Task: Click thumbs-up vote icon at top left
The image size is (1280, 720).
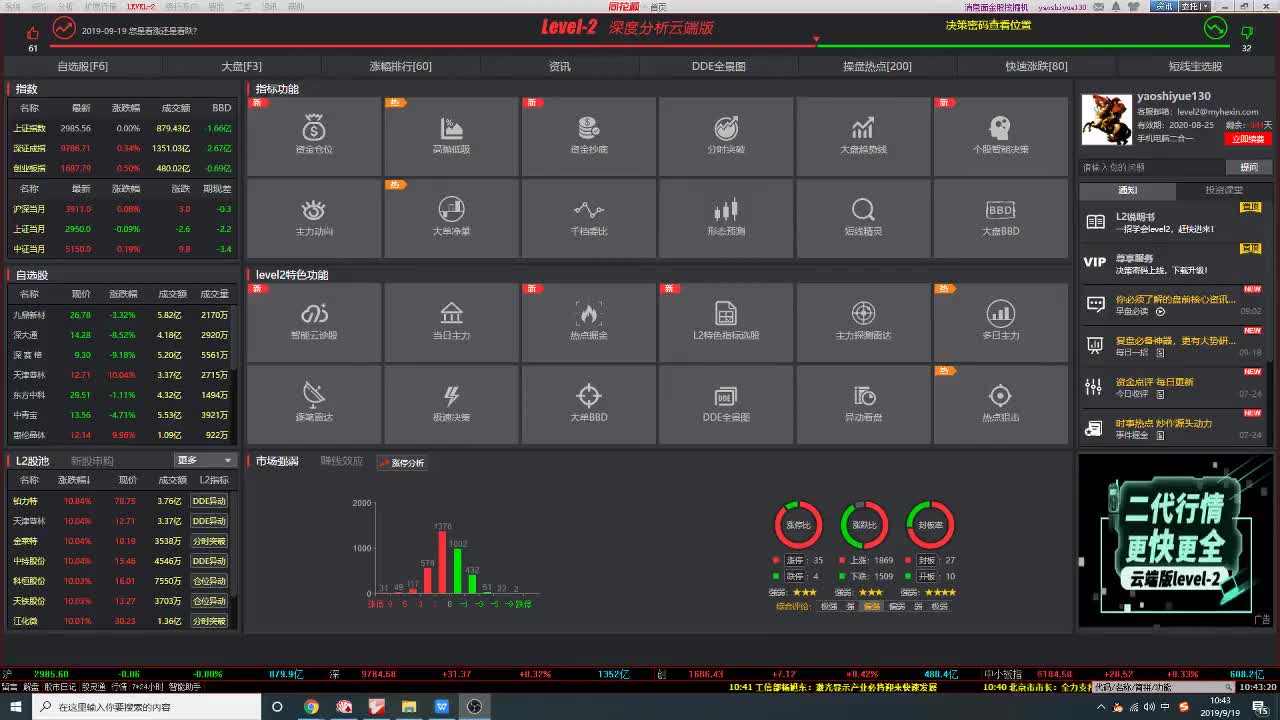Action: [x=33, y=33]
